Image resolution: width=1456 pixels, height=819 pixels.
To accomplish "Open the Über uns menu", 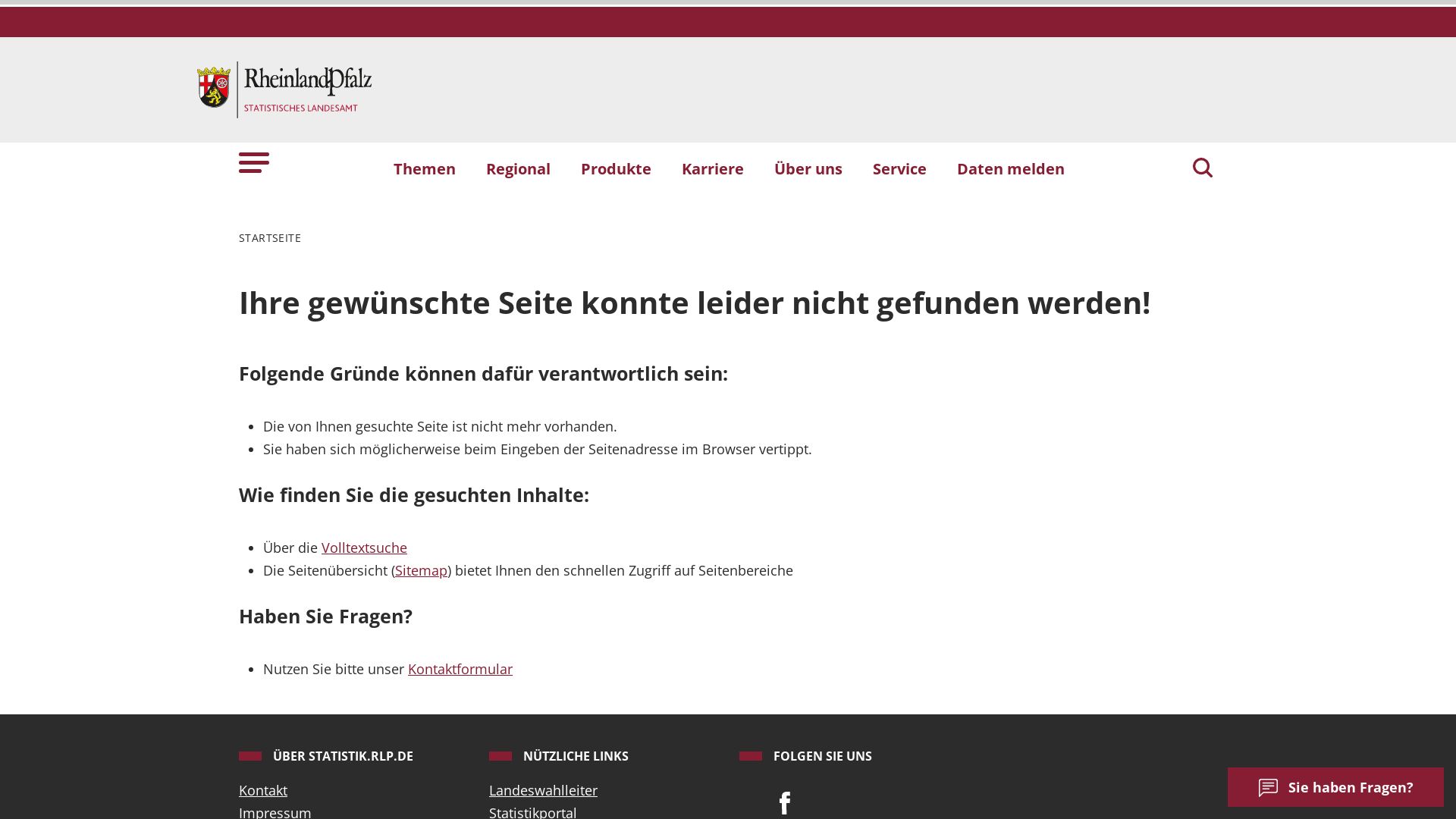I will tap(808, 169).
